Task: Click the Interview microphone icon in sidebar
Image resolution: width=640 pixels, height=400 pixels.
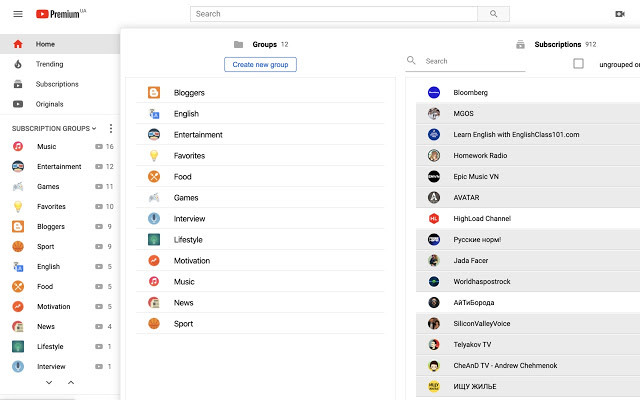Action: [x=18, y=367]
